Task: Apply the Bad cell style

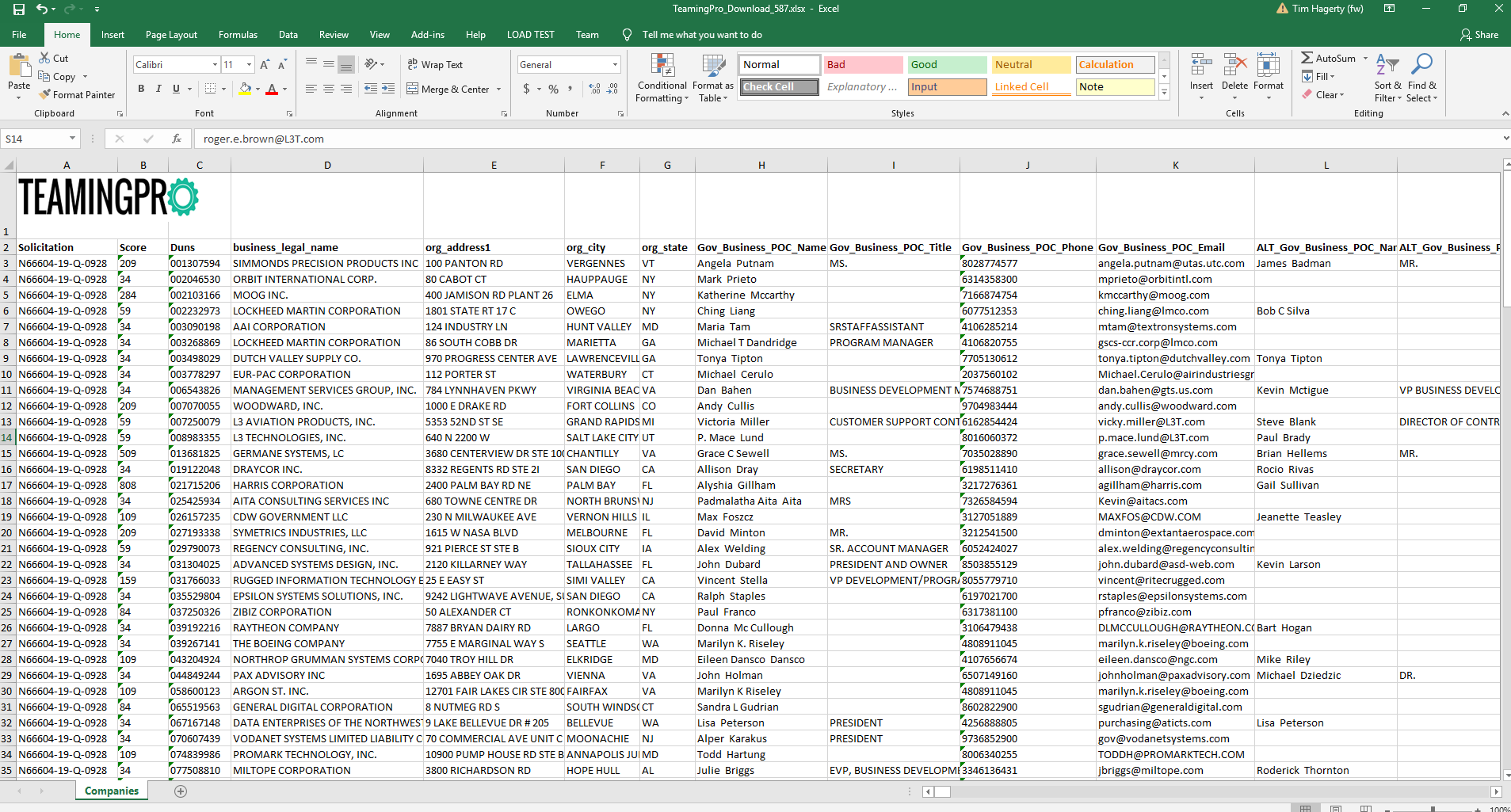Action: 864,64
